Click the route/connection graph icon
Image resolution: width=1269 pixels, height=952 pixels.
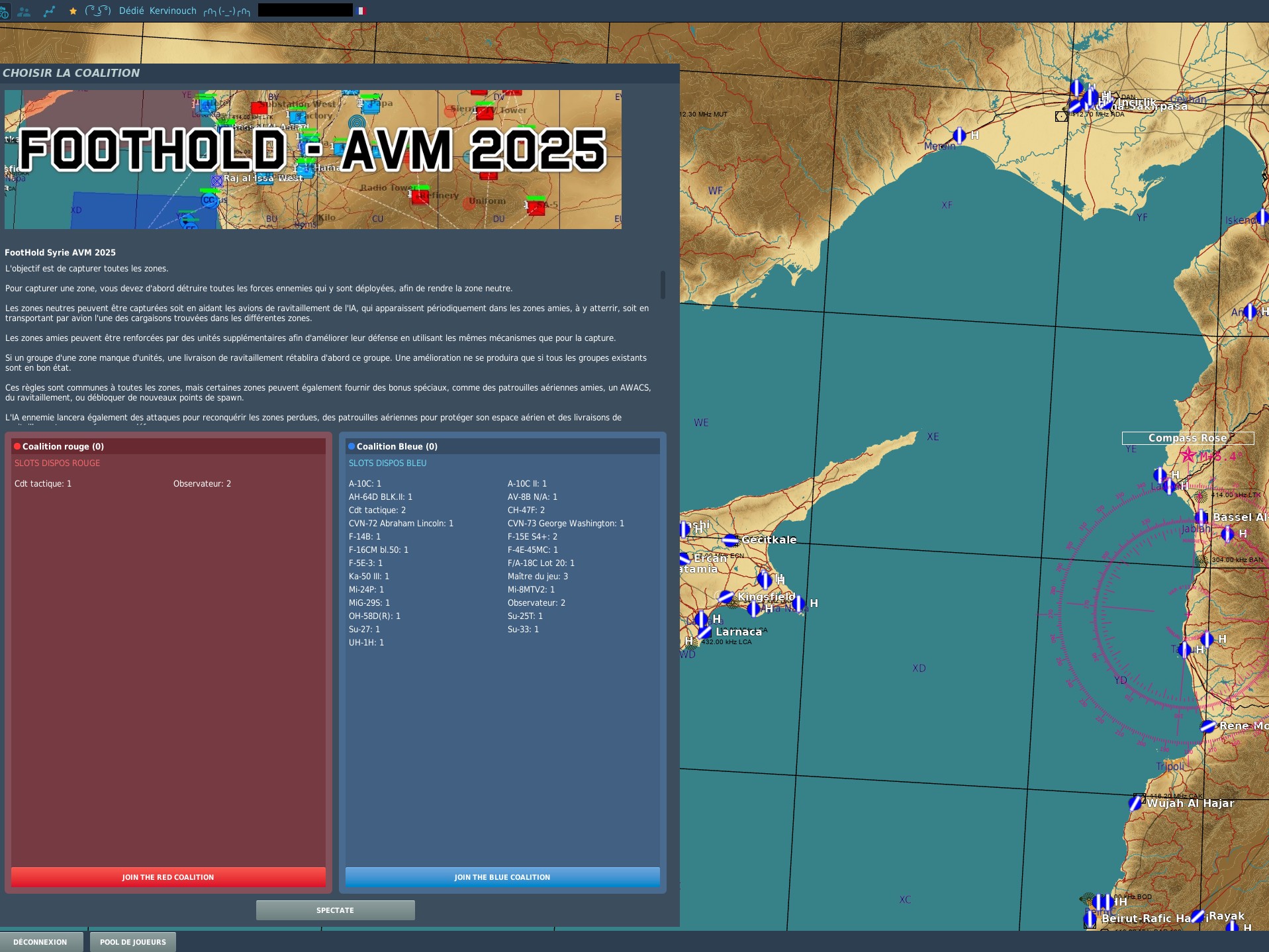click(49, 11)
